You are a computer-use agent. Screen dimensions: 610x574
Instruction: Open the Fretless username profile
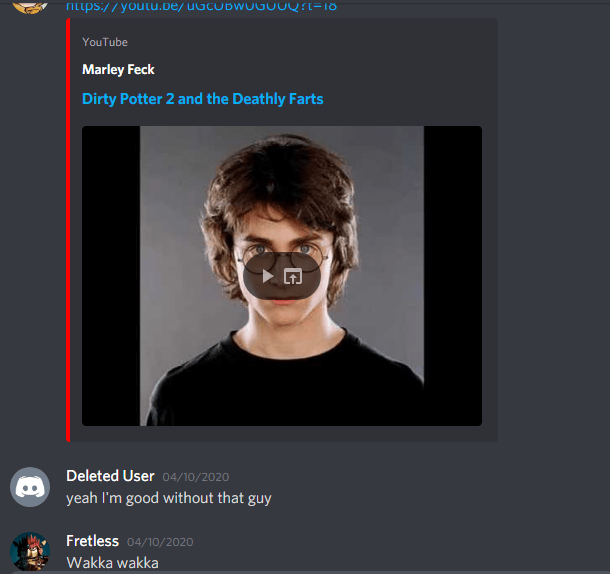(93, 541)
